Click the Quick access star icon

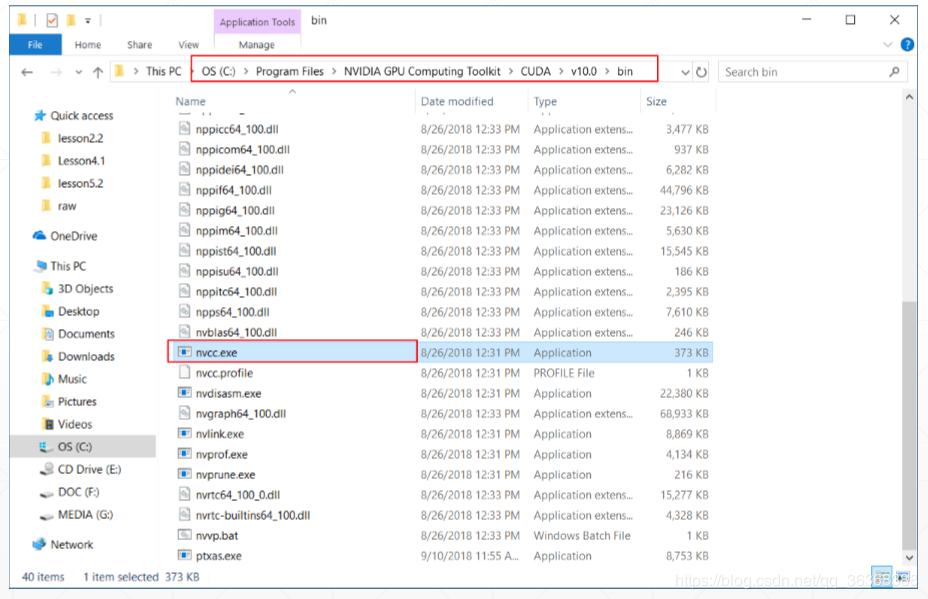[x=40, y=115]
